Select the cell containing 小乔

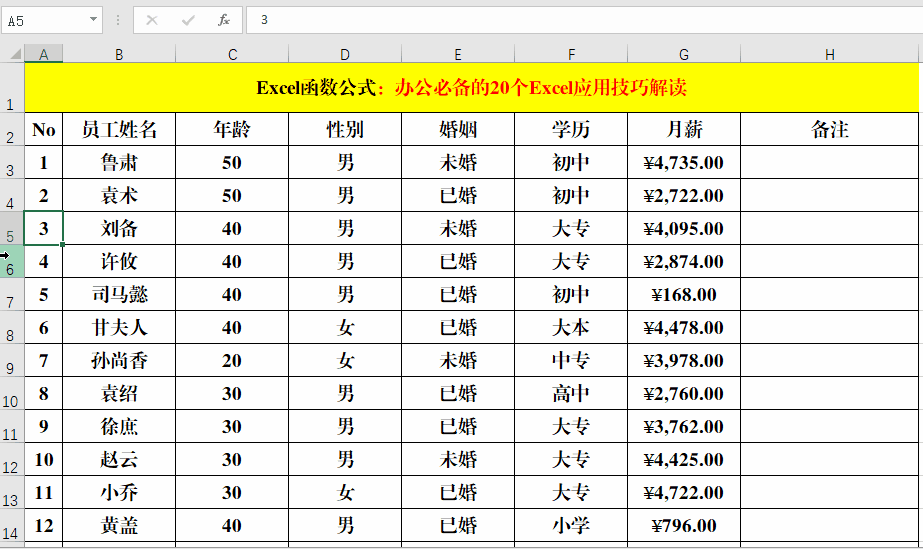(119, 491)
